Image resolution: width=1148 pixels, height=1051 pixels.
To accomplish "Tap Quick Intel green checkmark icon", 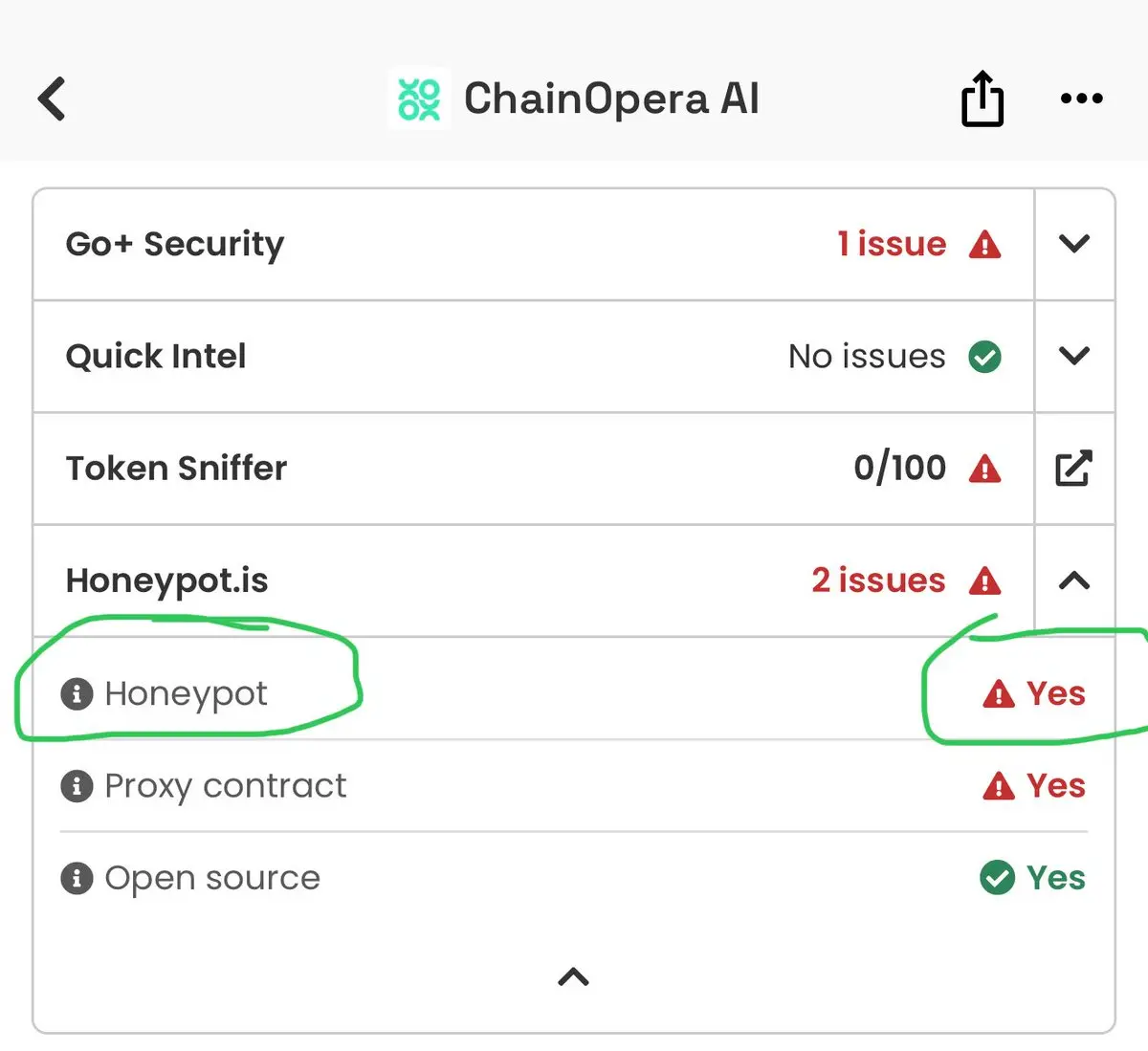I will (984, 357).
